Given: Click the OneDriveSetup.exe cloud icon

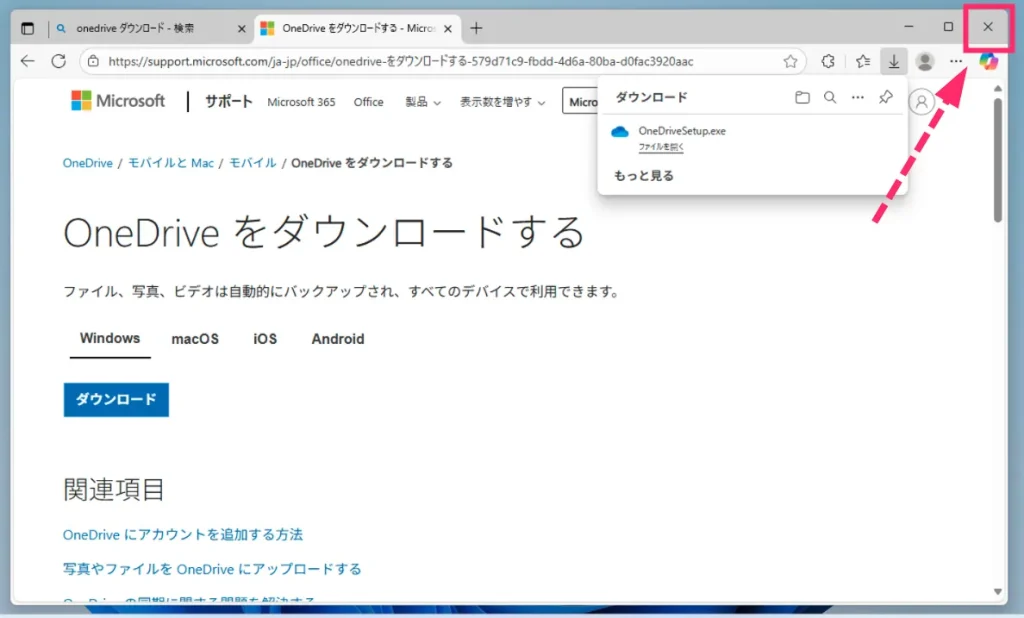Looking at the screenshot, I should pos(620,132).
